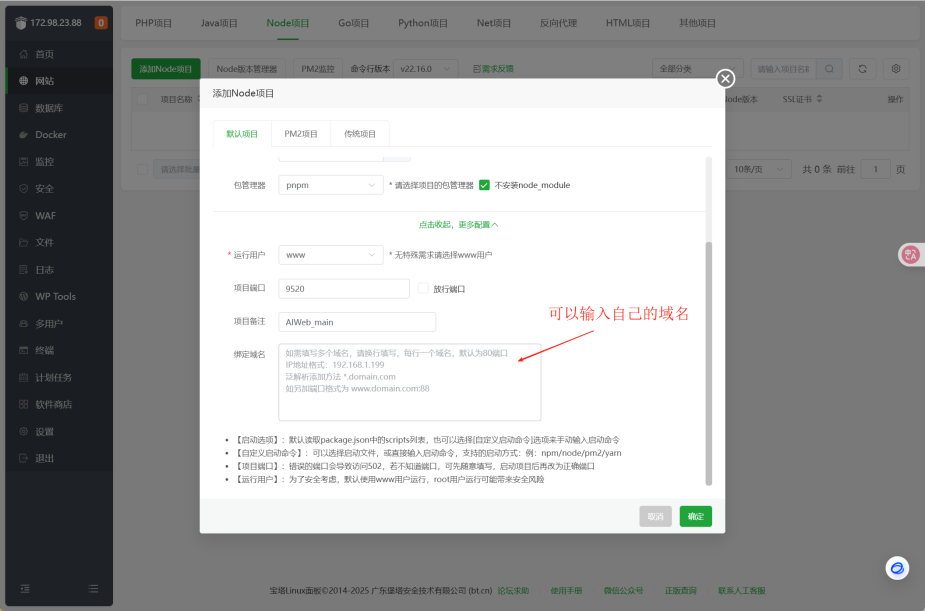Image resolution: width=925 pixels, height=611 pixels.
Task: Click the 需求反馈 link
Action: click(493, 69)
